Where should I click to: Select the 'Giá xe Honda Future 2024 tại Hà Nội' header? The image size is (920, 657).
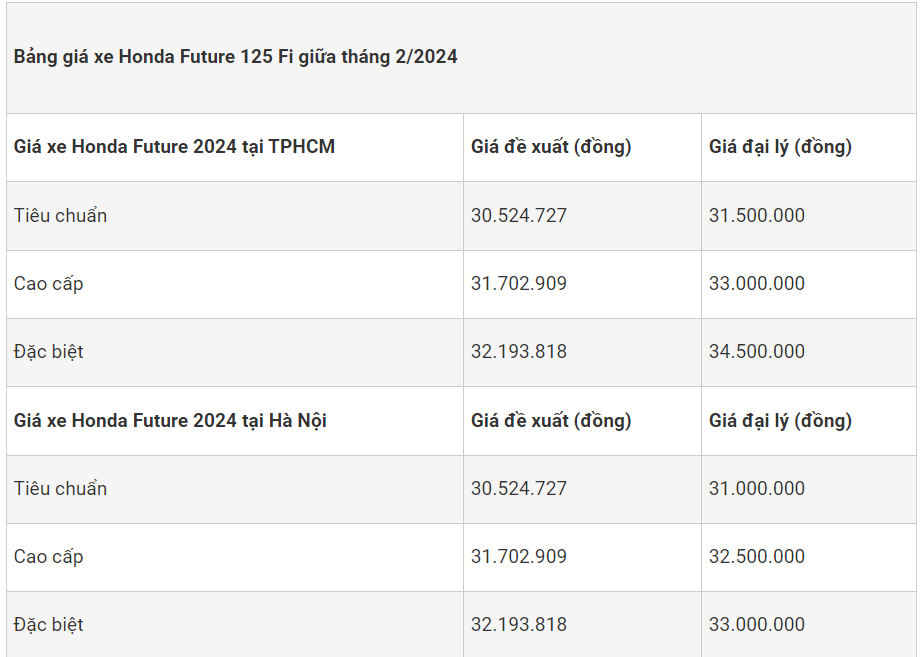[x=170, y=420]
